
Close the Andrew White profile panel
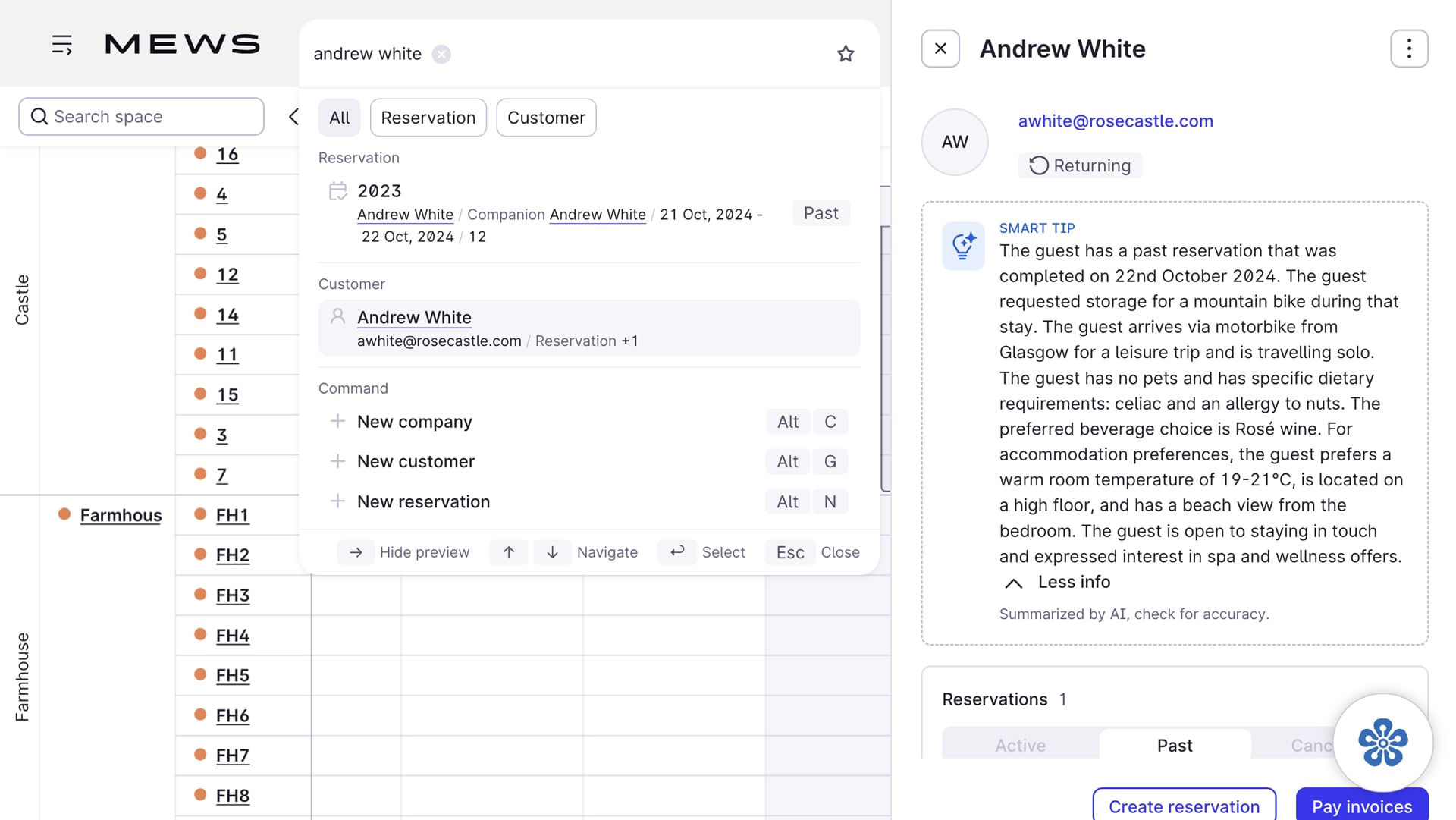point(940,49)
